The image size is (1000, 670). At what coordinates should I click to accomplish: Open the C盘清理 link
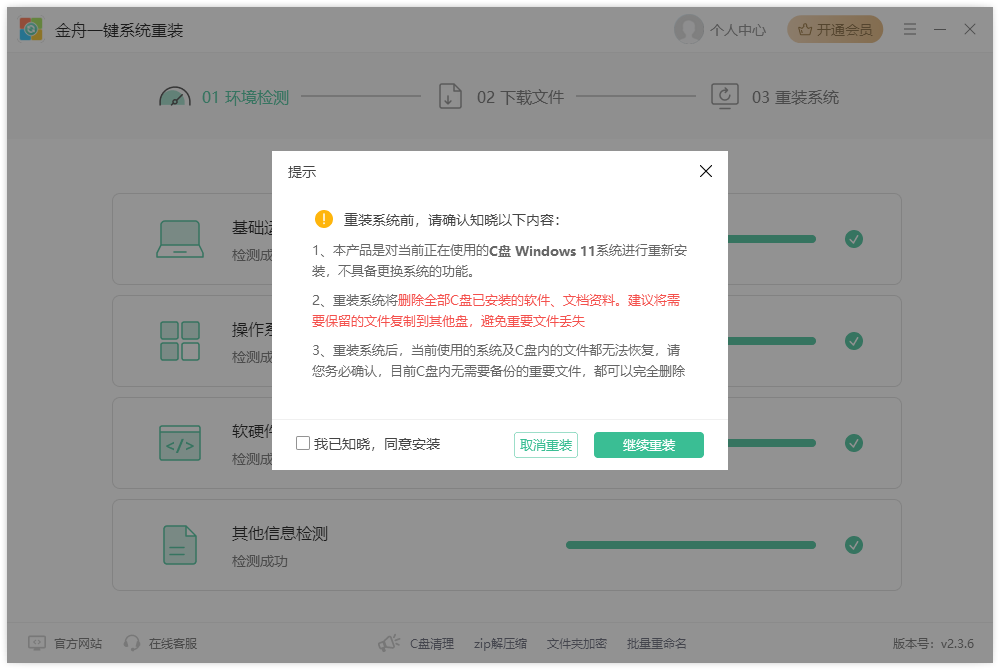[432, 644]
